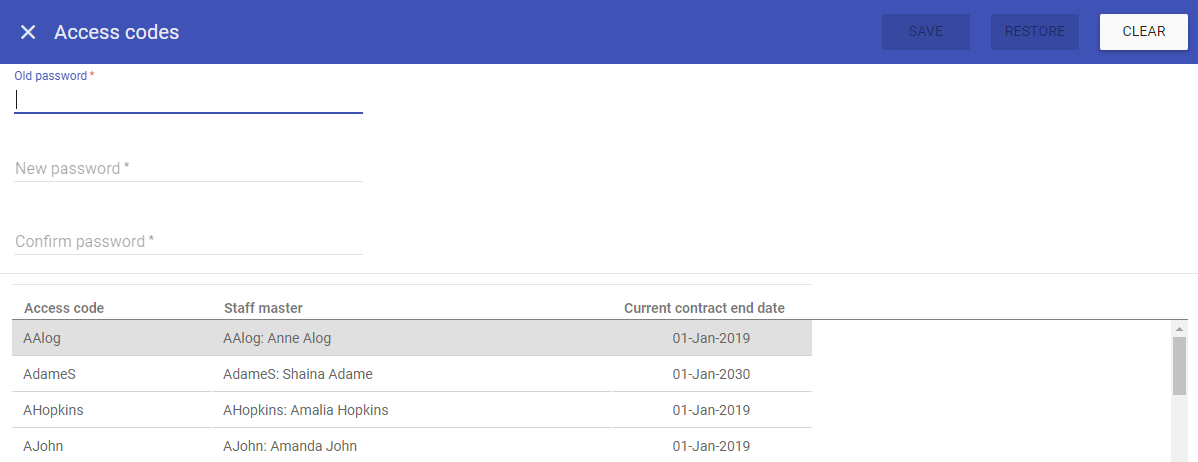Select the Confirm password field
Image resolution: width=1198 pixels, height=462 pixels.
(188, 242)
